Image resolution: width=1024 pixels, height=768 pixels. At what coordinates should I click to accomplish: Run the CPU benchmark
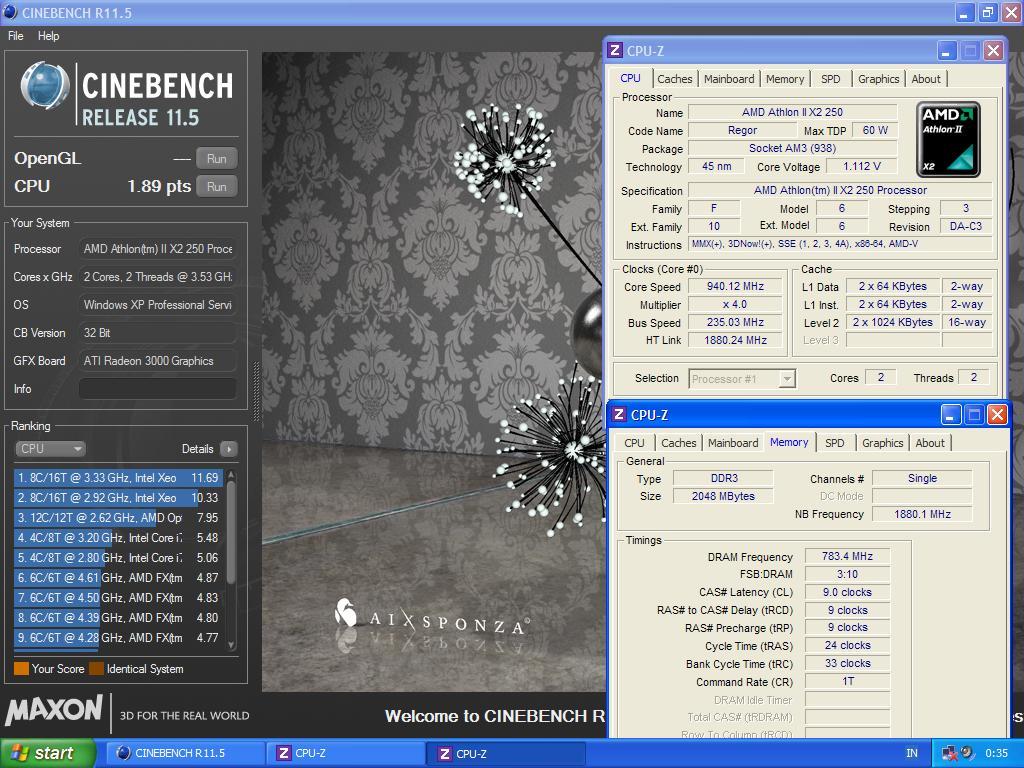[x=216, y=187]
